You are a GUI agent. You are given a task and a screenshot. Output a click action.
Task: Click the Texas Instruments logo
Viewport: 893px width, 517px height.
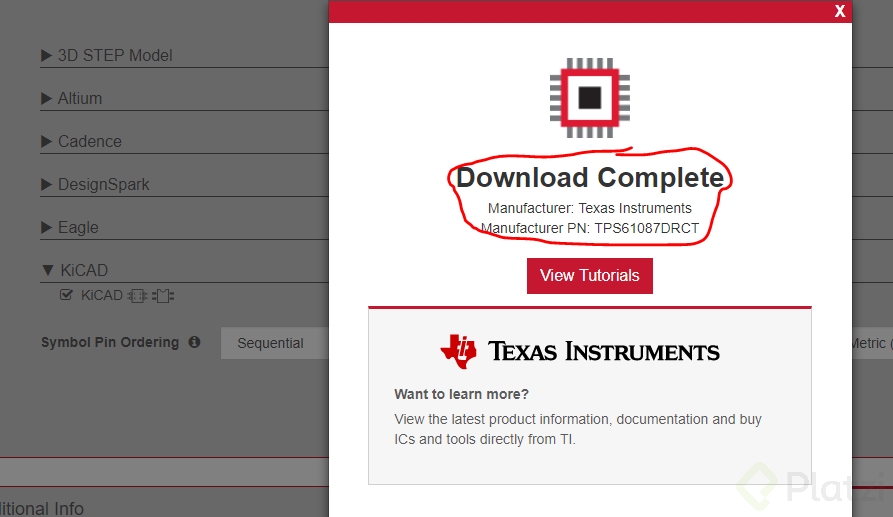[580, 351]
